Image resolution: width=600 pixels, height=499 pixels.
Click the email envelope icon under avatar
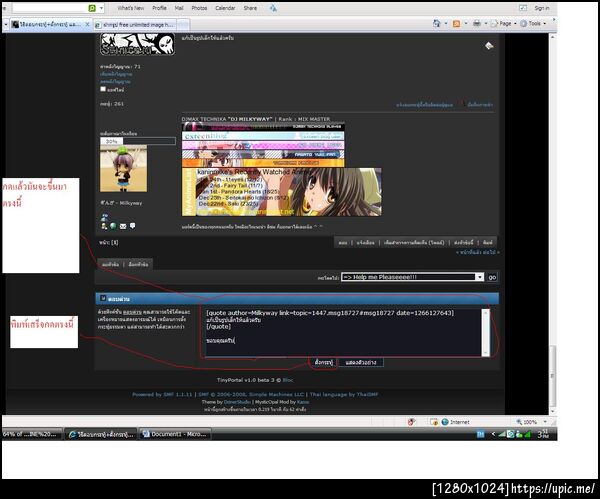(123, 226)
